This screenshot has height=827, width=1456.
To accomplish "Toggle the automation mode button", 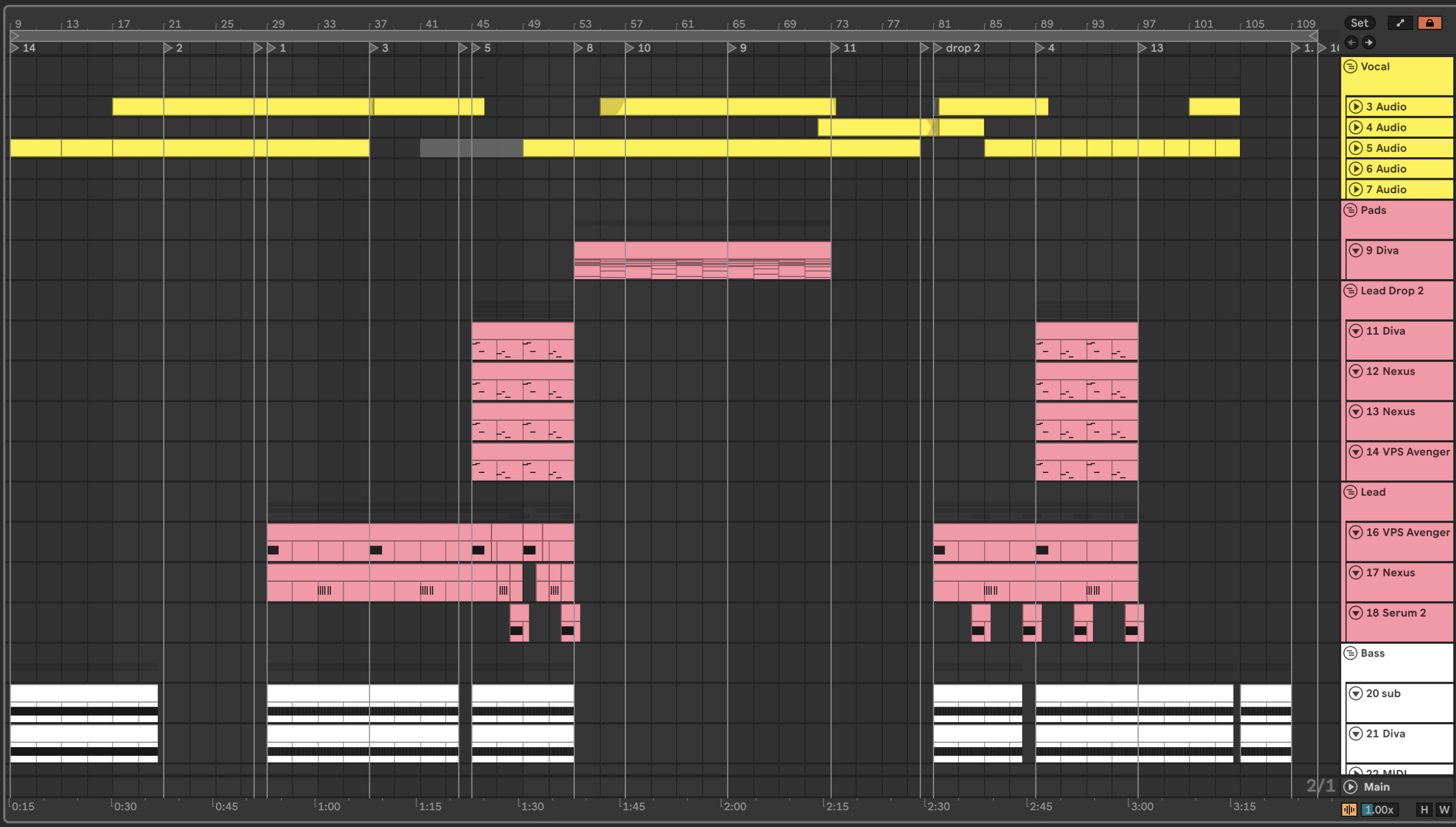I will pyautogui.click(x=1400, y=23).
